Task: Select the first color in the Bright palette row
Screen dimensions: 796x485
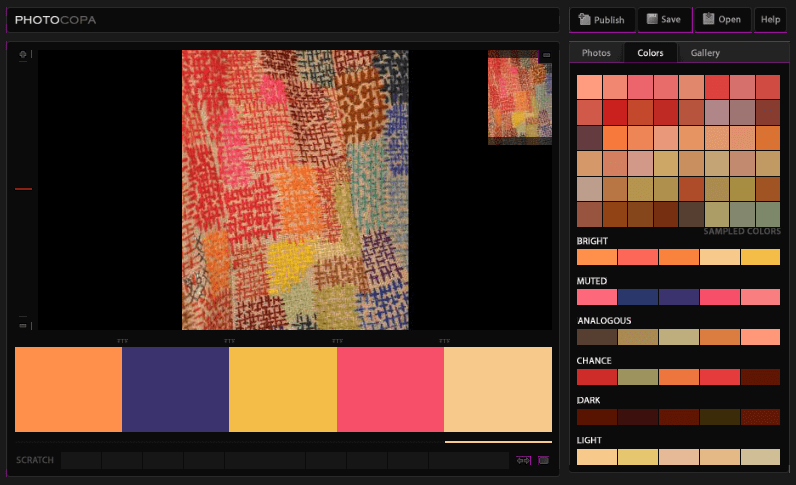Action: [597, 257]
